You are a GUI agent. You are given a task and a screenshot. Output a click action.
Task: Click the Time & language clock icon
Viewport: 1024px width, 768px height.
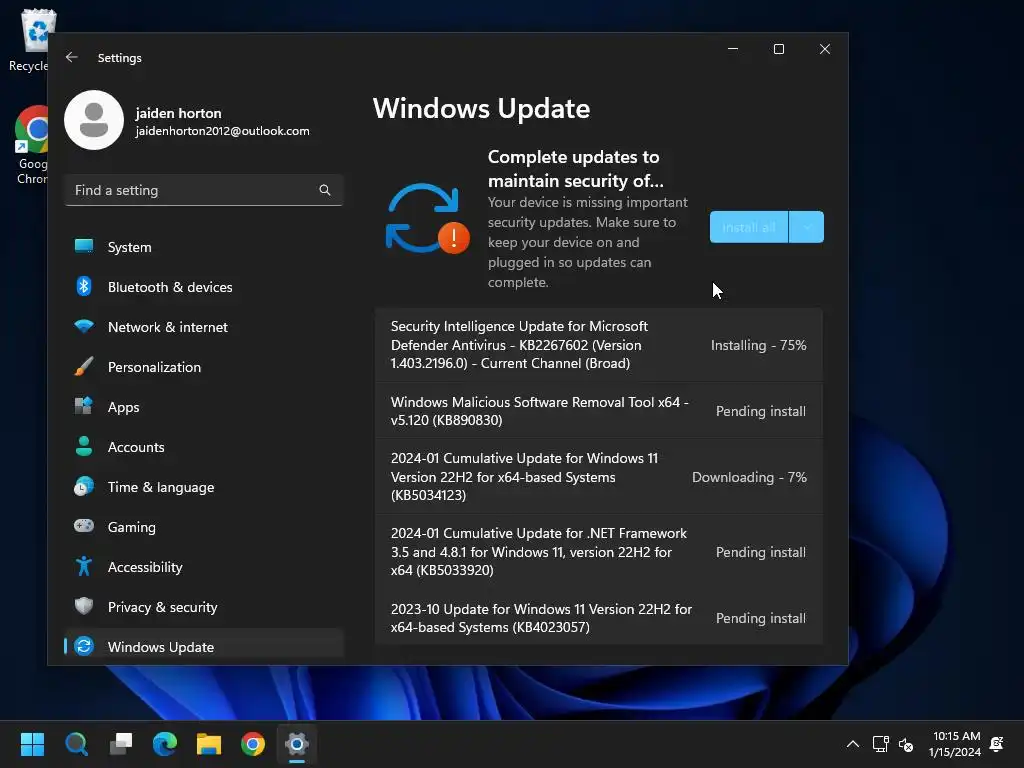pos(84,487)
